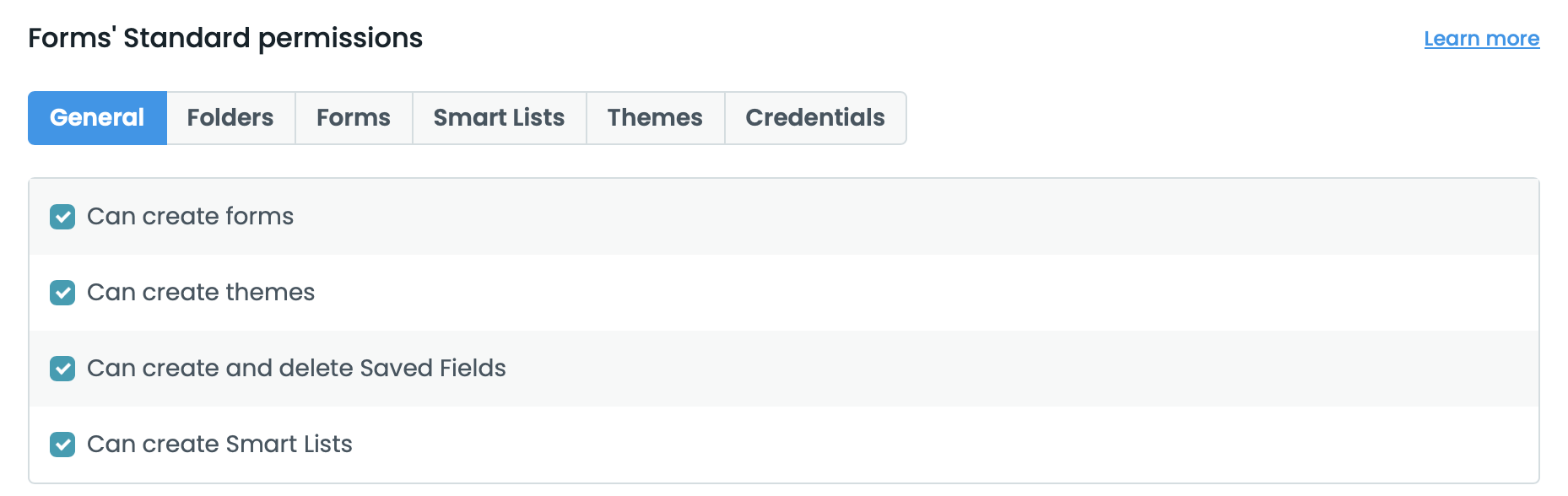1568x496 pixels.
Task: Click the checkbox beside 'Can create themes'
Action: click(x=62, y=293)
